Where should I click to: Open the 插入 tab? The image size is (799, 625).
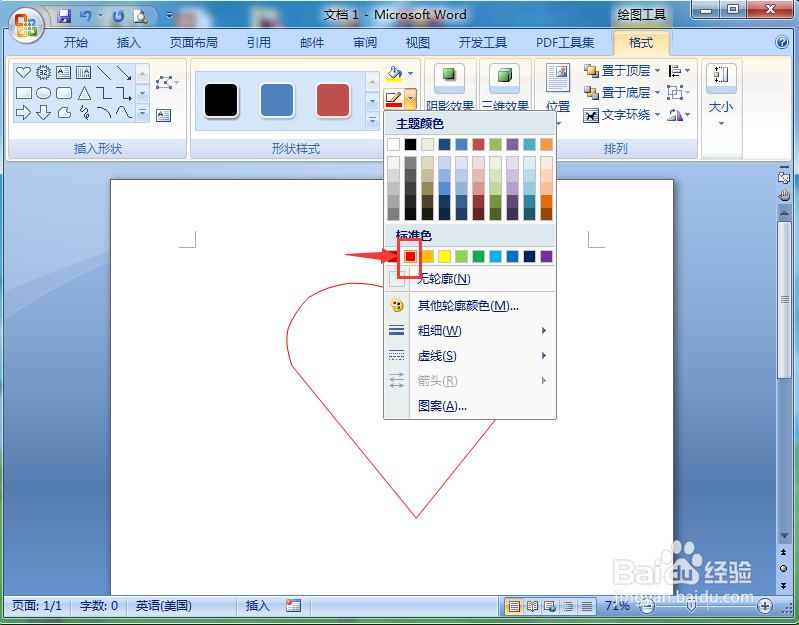[x=128, y=43]
